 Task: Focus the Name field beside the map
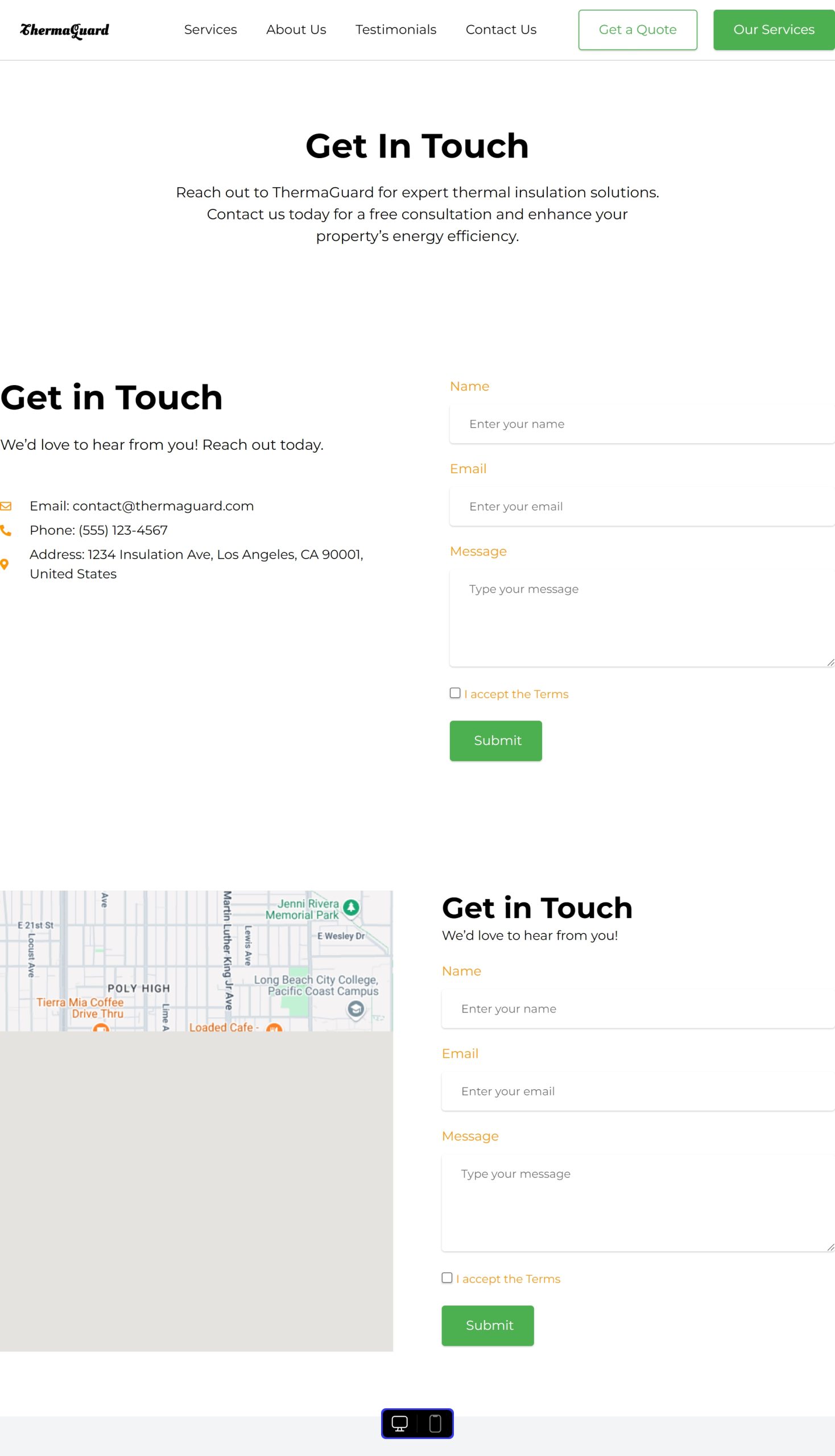point(638,1010)
